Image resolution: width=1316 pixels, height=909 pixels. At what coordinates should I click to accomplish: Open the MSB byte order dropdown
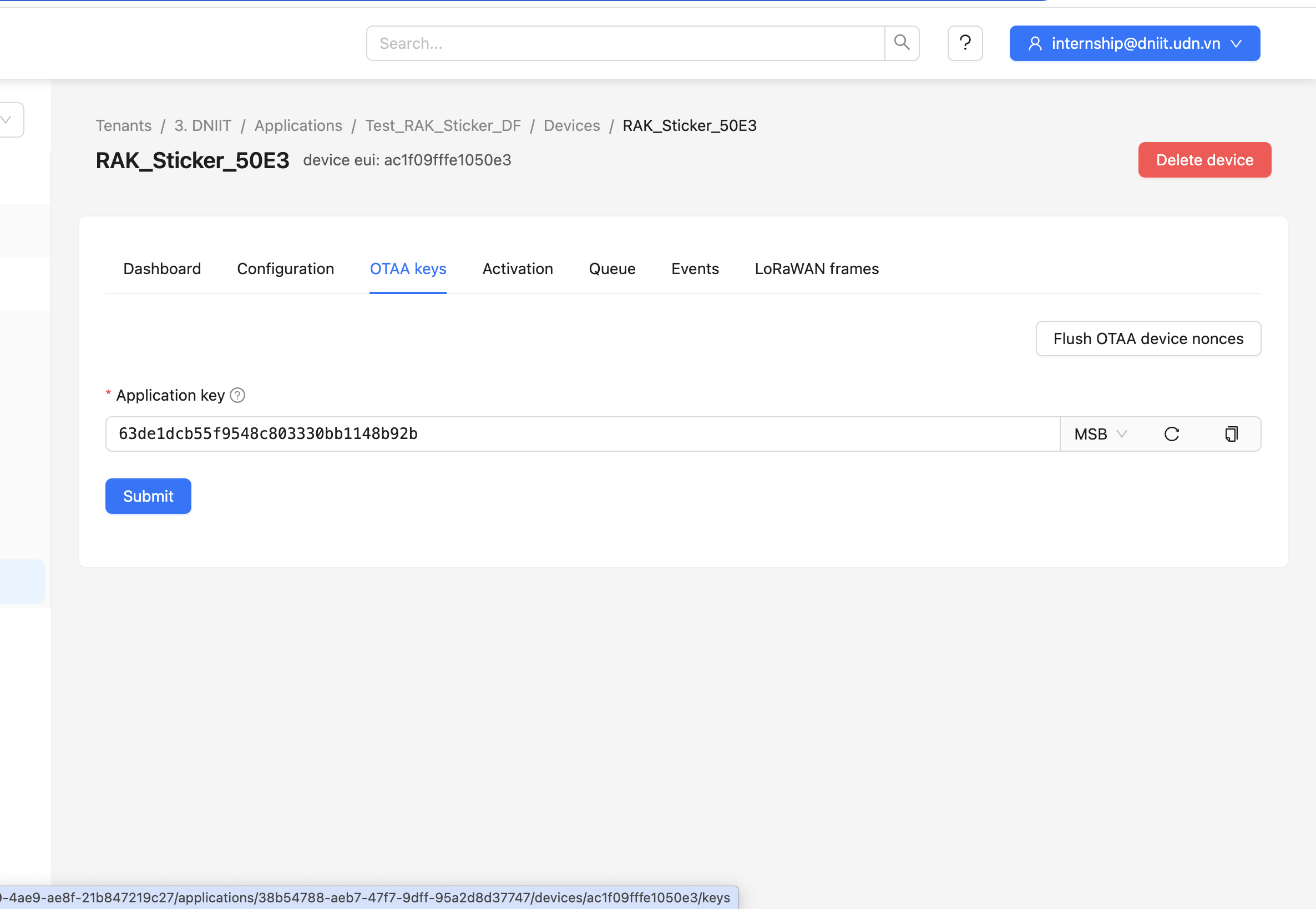pos(1100,434)
